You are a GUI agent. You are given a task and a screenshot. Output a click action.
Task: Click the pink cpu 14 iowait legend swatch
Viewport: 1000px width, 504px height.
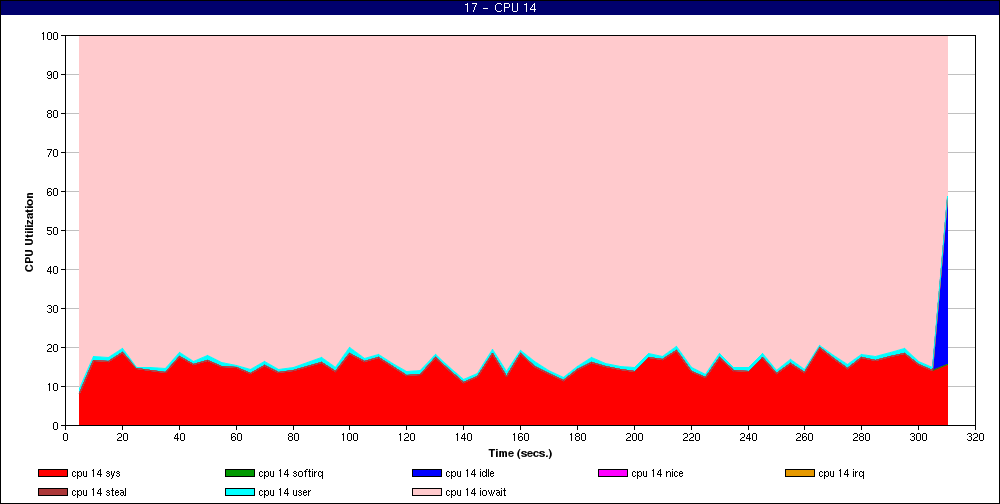427,493
